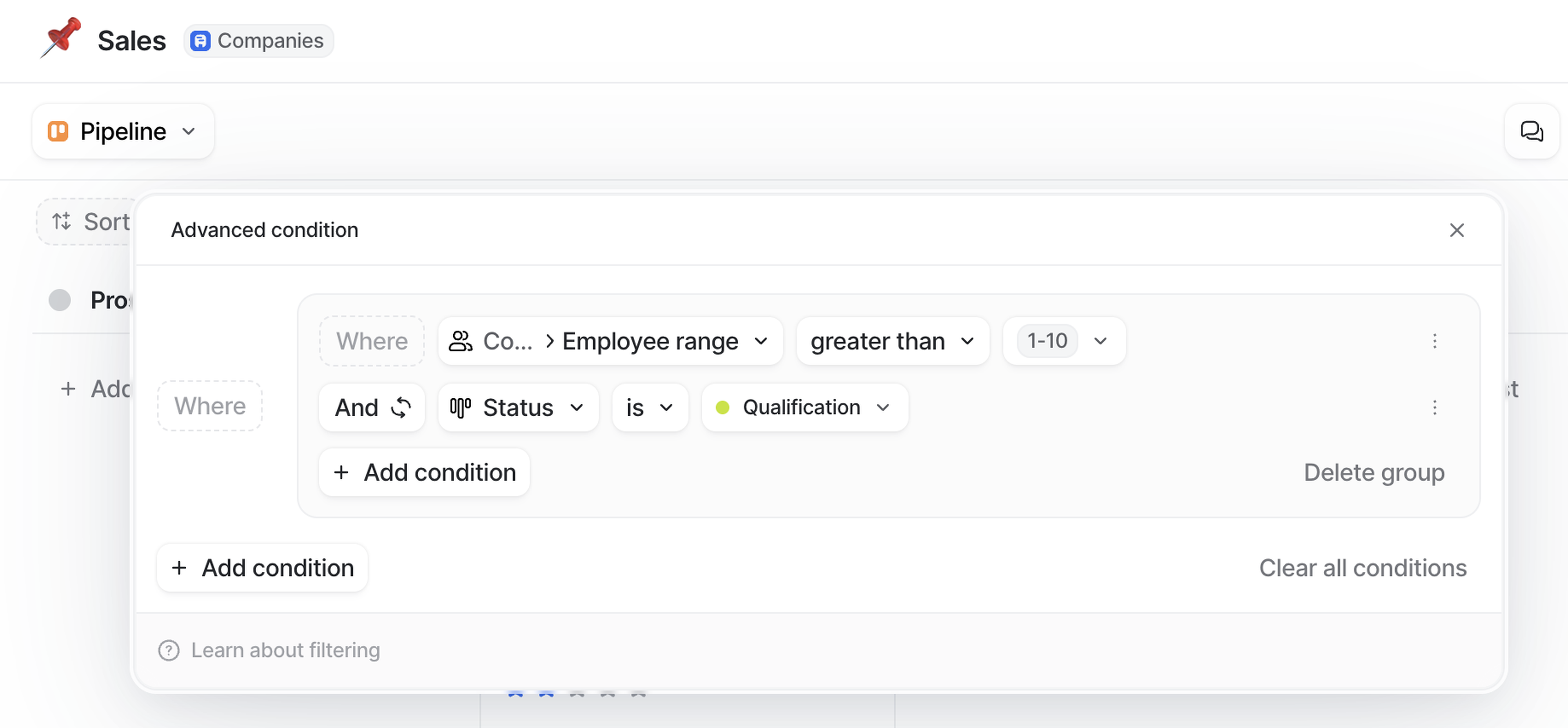This screenshot has height=728, width=1568.
Task: Open options menu for Employee range condition
Action: [1434, 341]
